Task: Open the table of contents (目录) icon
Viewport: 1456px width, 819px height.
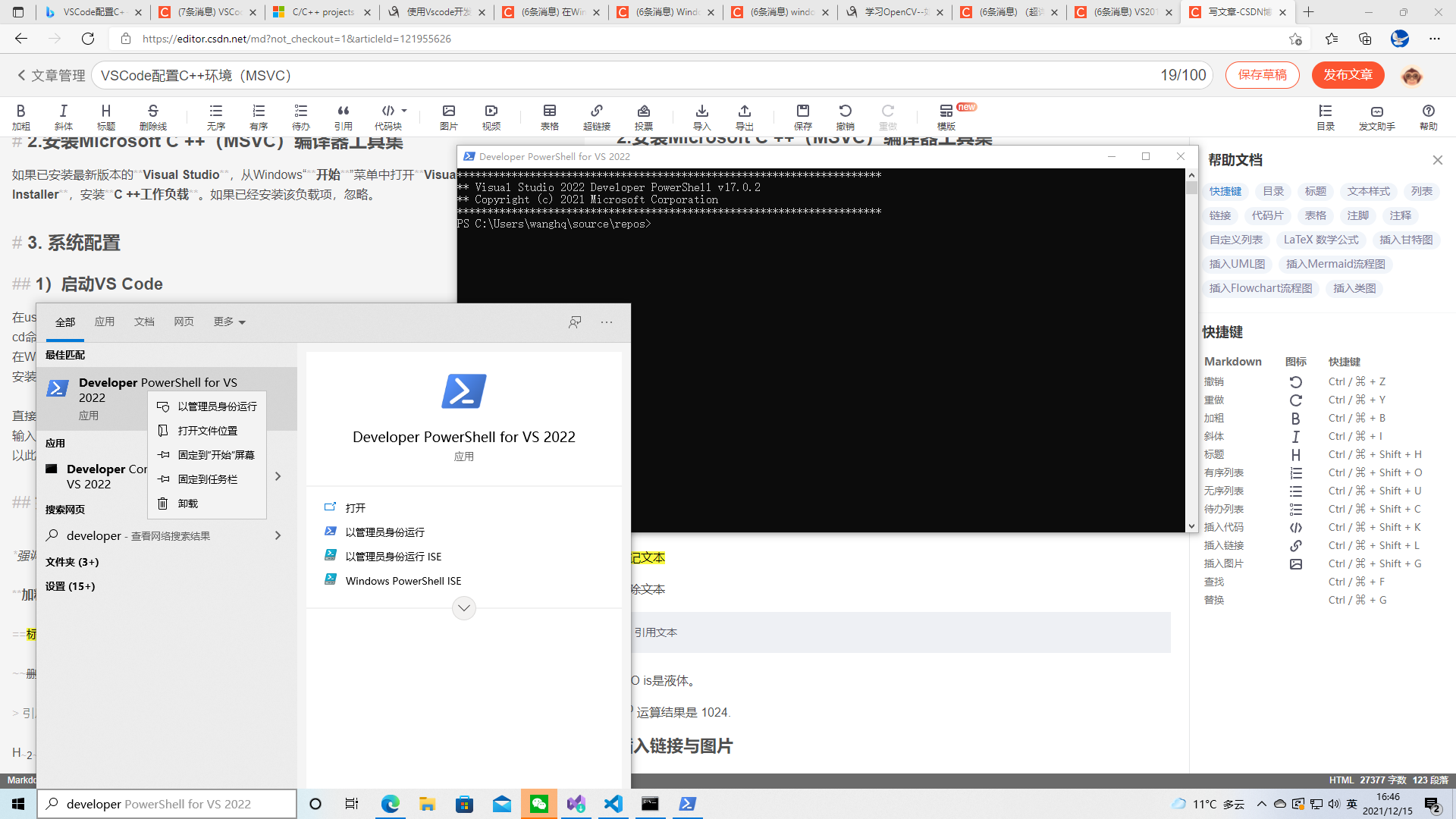Action: point(1326,117)
